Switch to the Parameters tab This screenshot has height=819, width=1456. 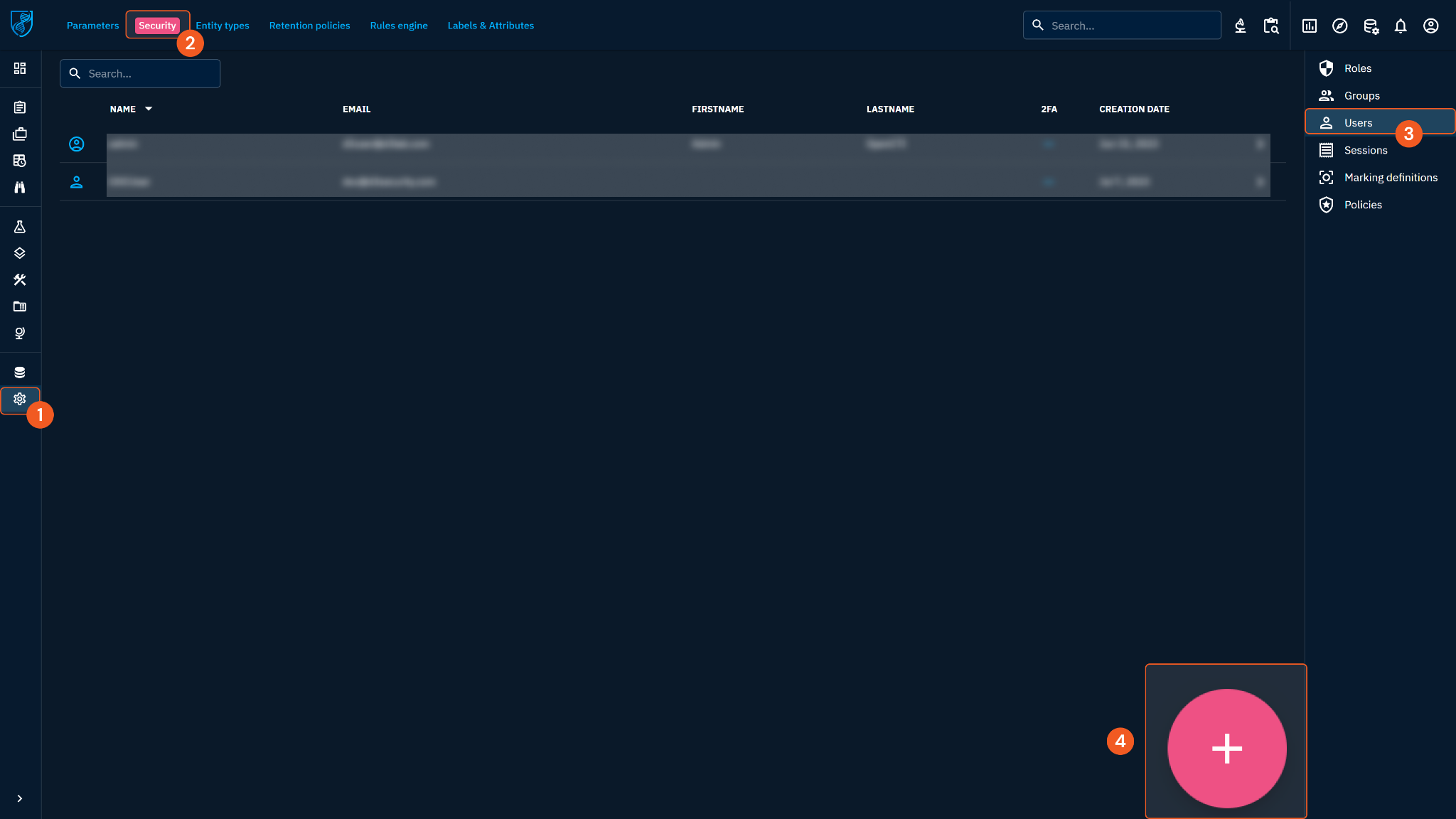coord(92,26)
